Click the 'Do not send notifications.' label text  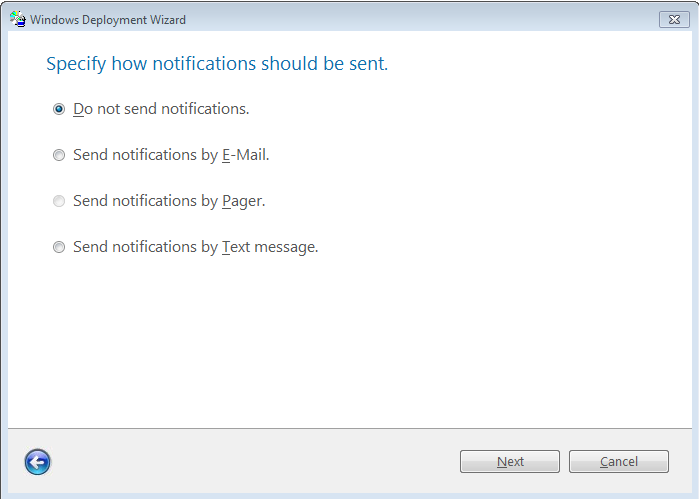click(x=161, y=109)
